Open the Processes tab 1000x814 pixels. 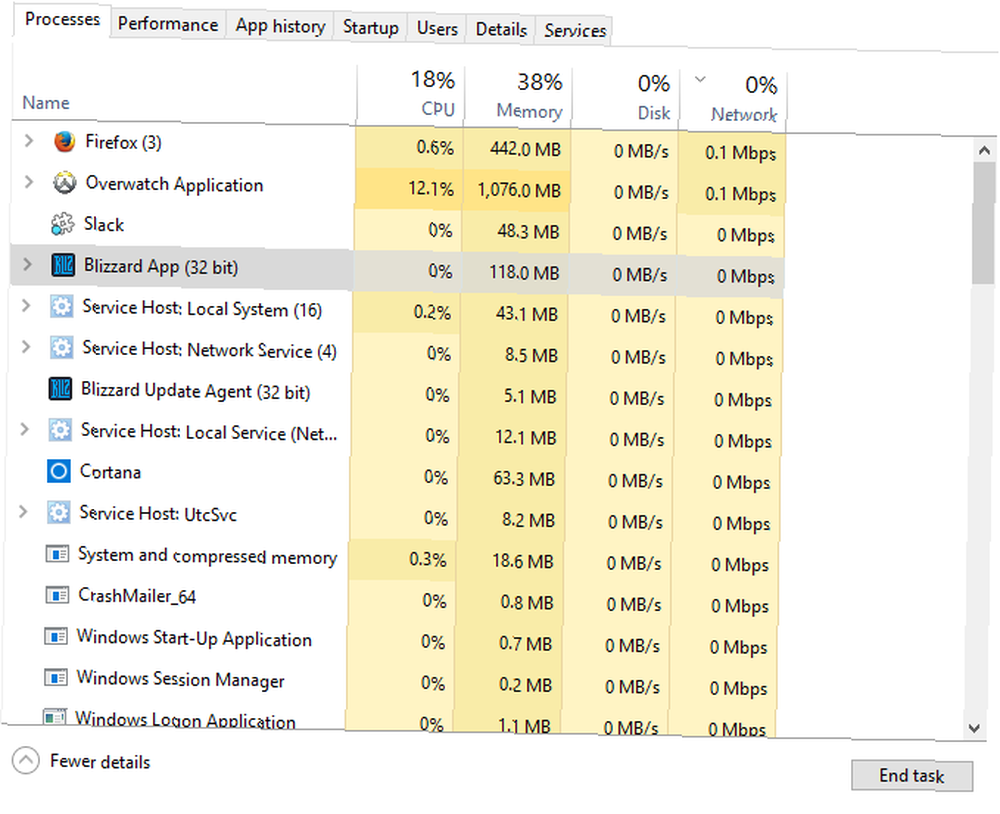point(62,19)
